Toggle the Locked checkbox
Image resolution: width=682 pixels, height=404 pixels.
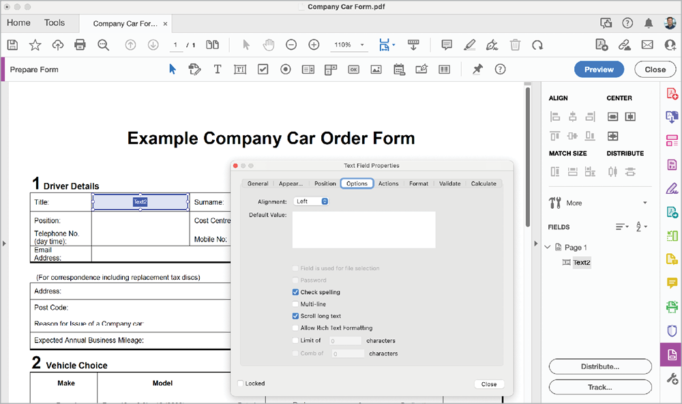(x=240, y=383)
